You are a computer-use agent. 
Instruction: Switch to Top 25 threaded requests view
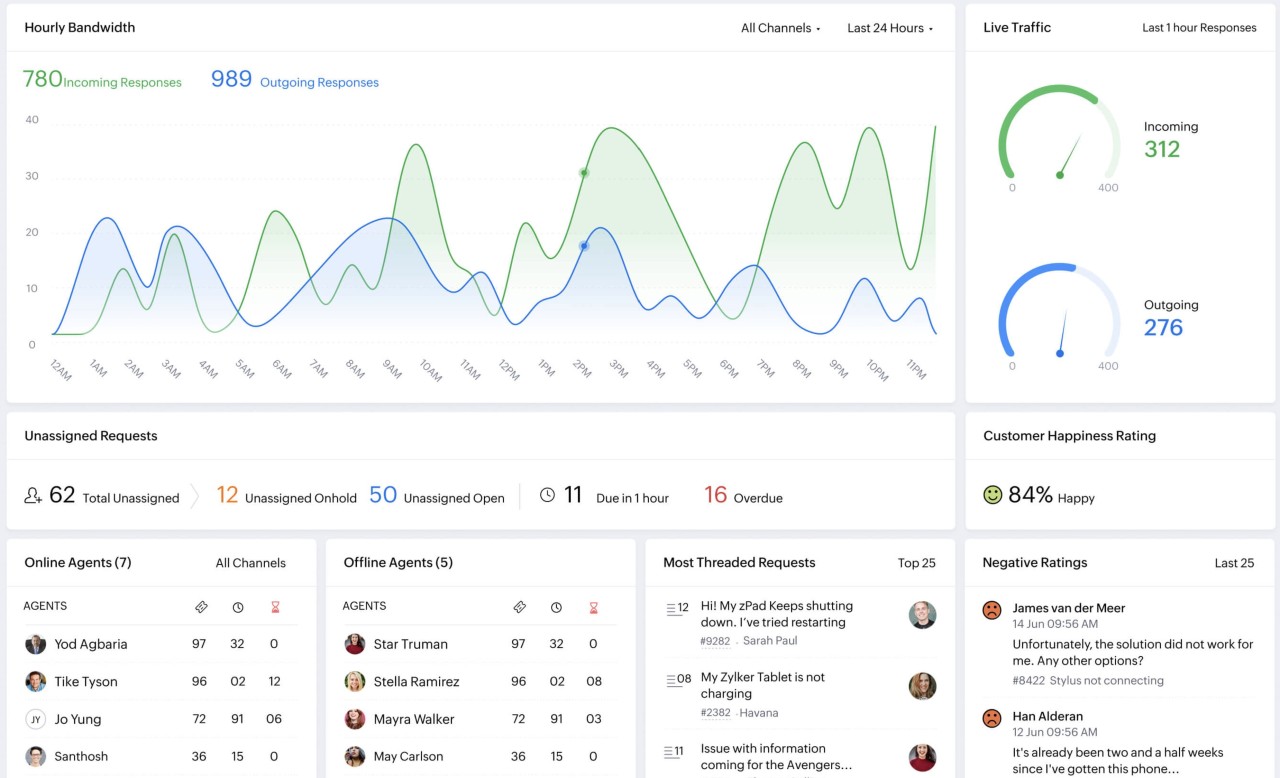click(x=917, y=562)
